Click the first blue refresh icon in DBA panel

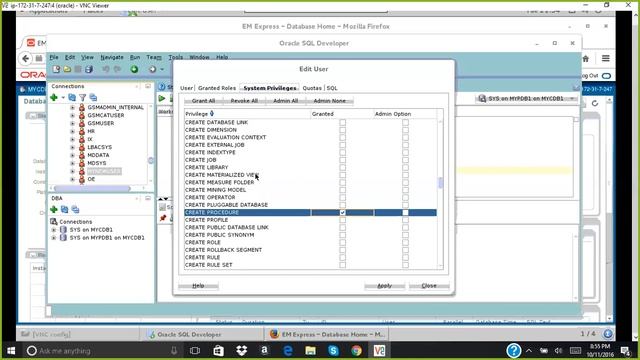coord(64,209)
